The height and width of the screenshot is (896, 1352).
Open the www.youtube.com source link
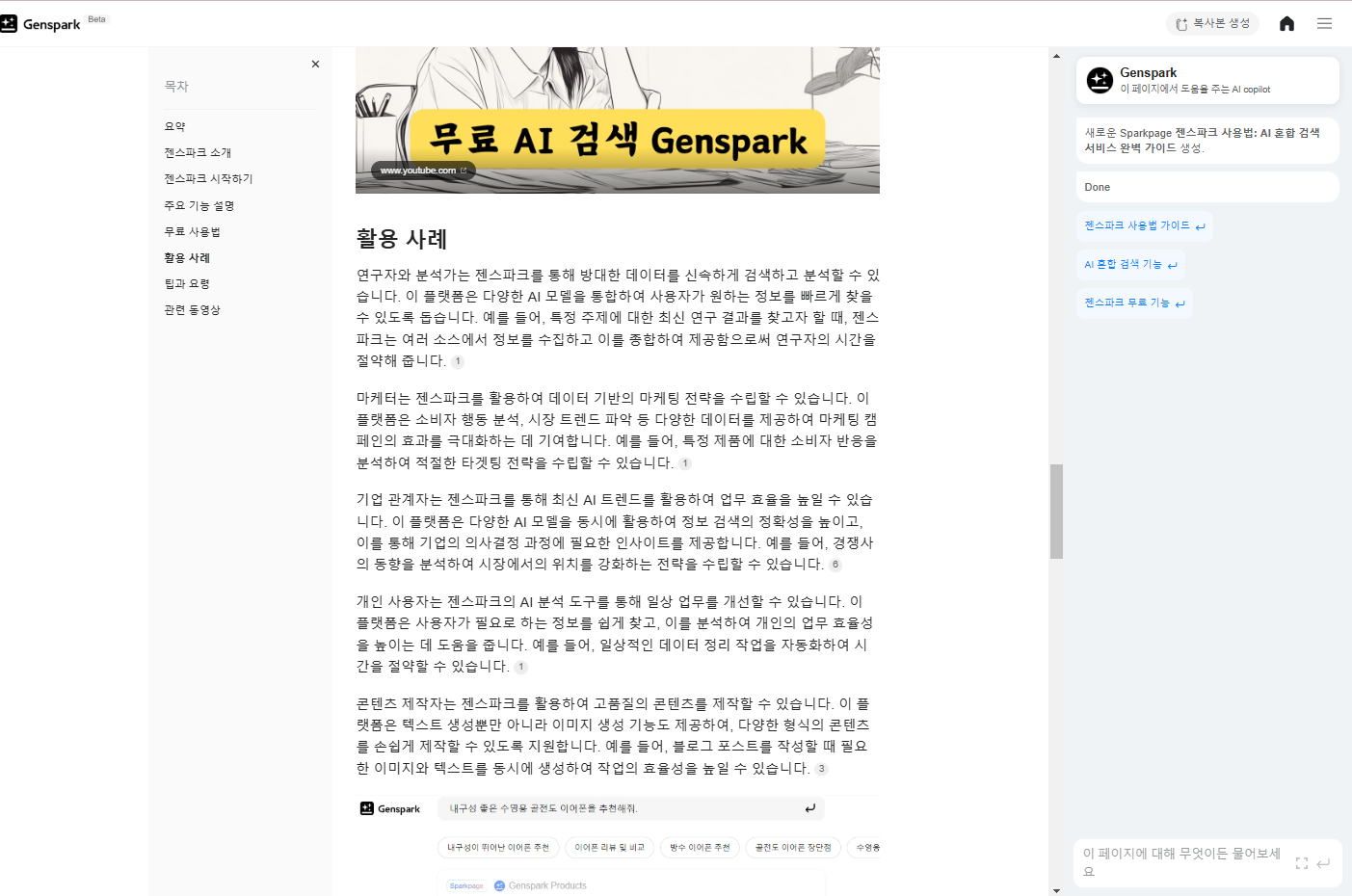(423, 171)
